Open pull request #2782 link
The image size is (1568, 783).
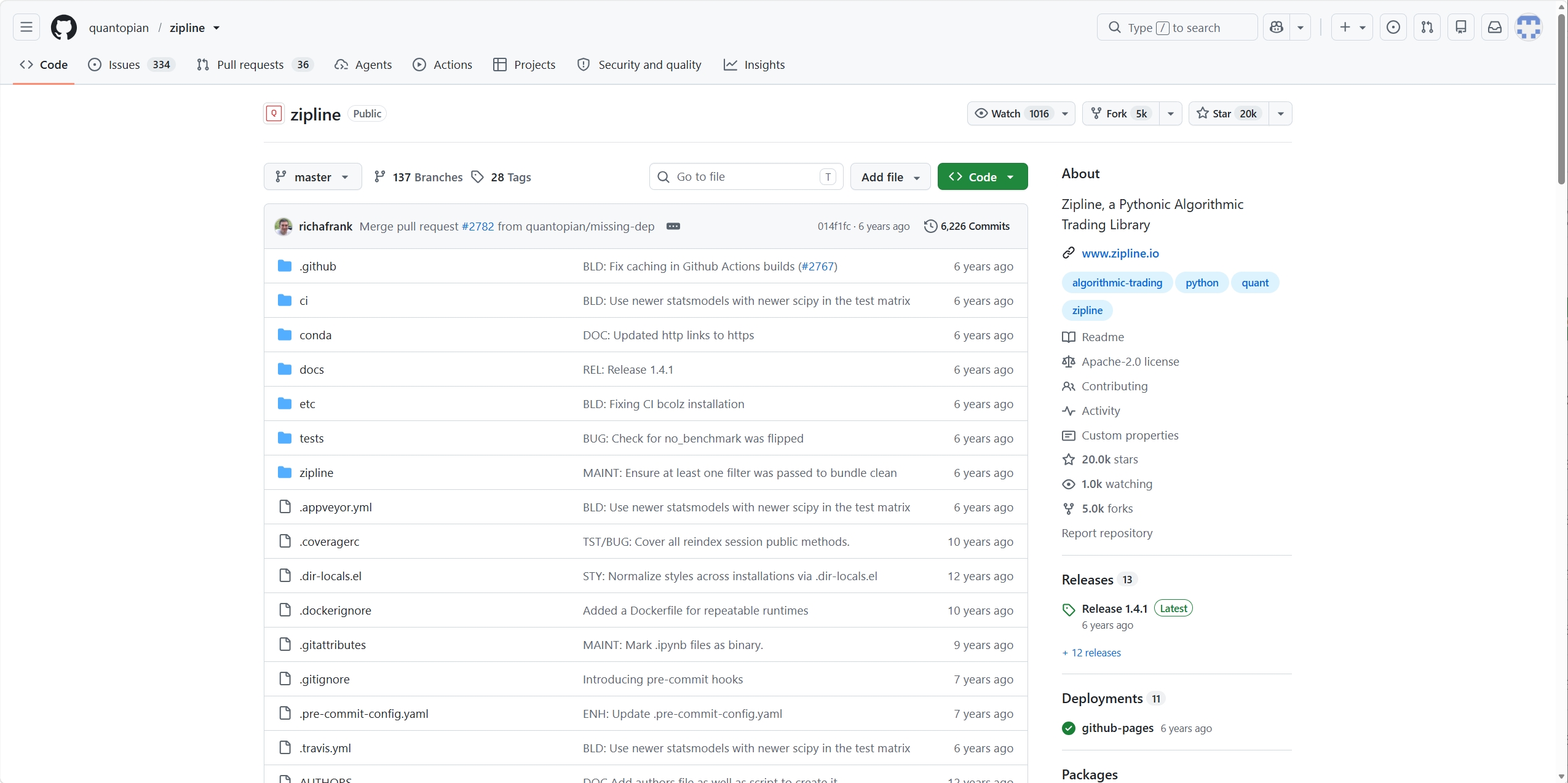478,226
